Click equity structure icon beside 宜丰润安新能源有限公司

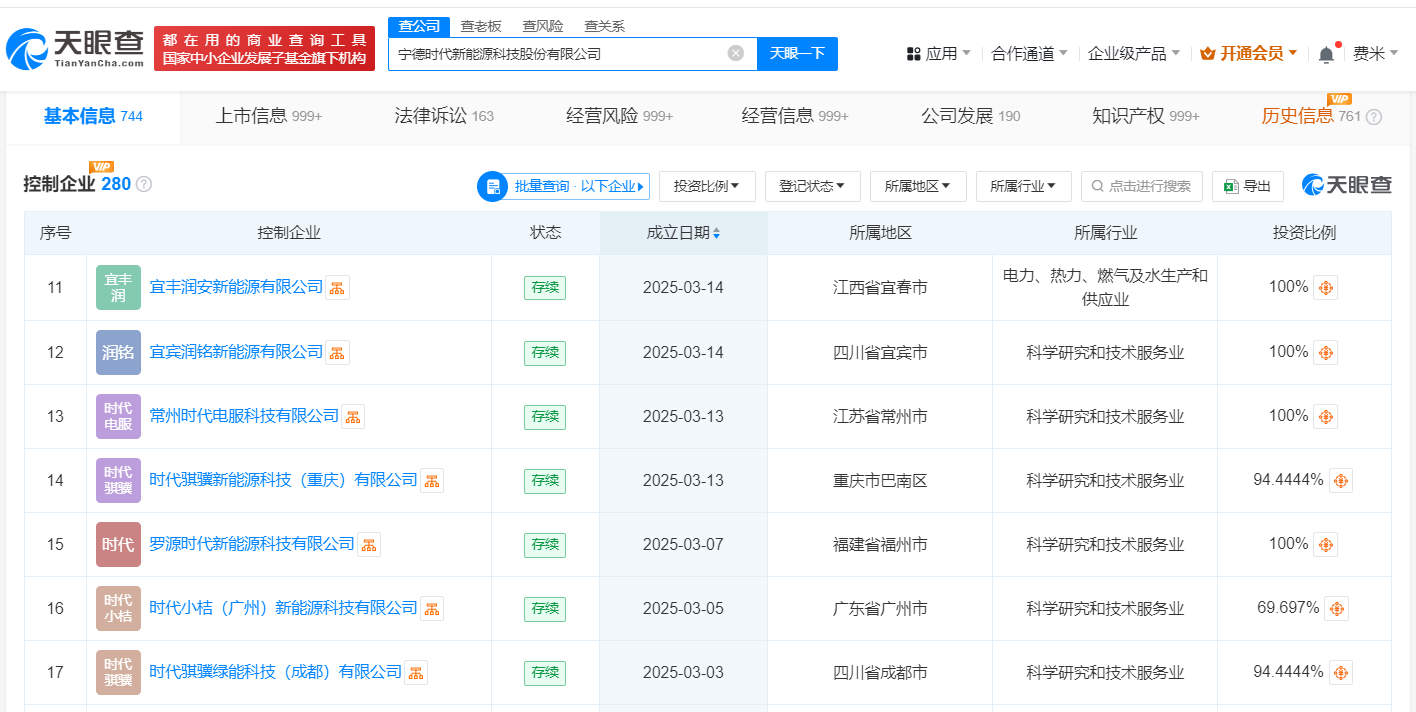tap(337, 288)
